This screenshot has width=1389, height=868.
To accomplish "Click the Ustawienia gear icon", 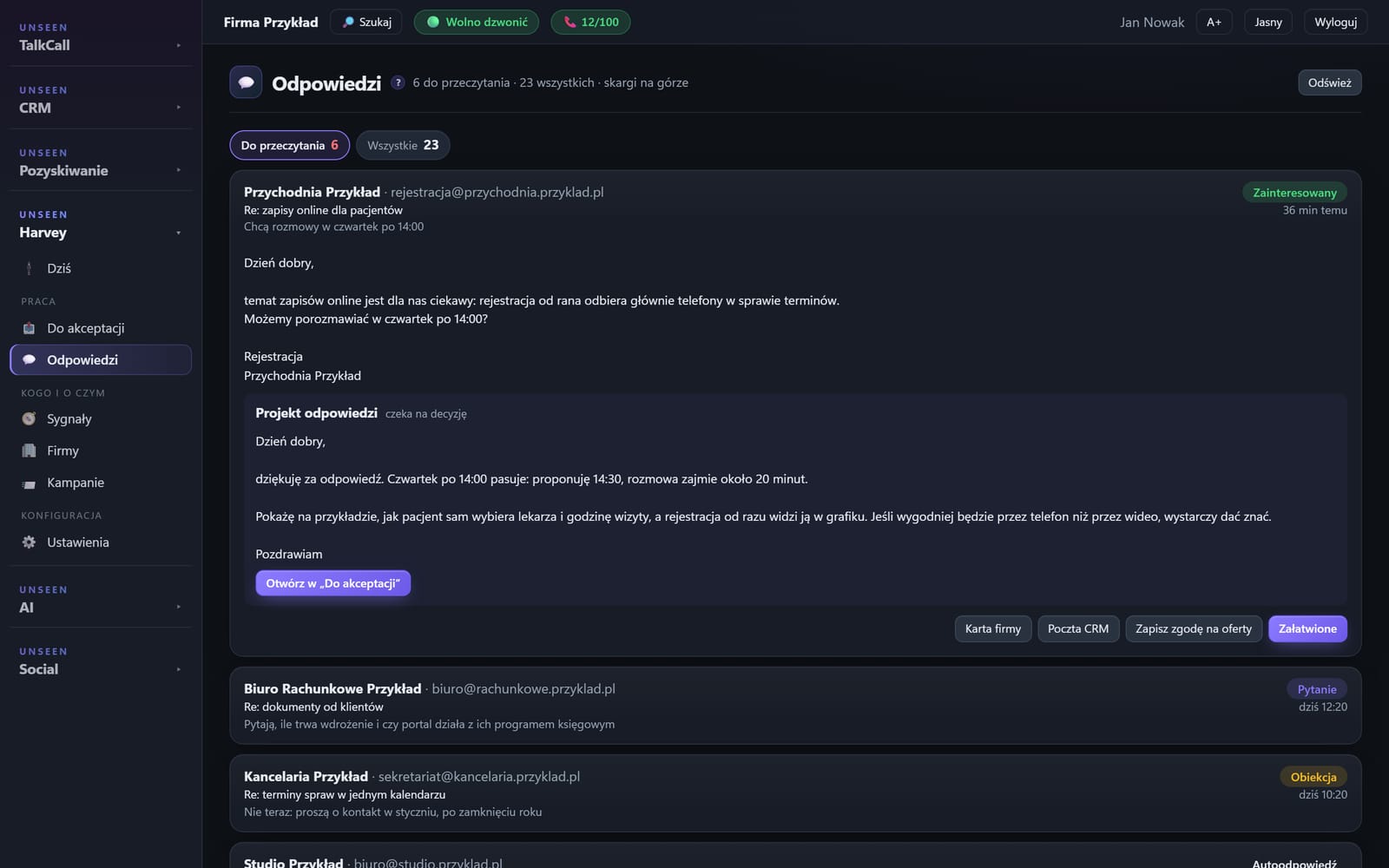I will click(x=29, y=542).
